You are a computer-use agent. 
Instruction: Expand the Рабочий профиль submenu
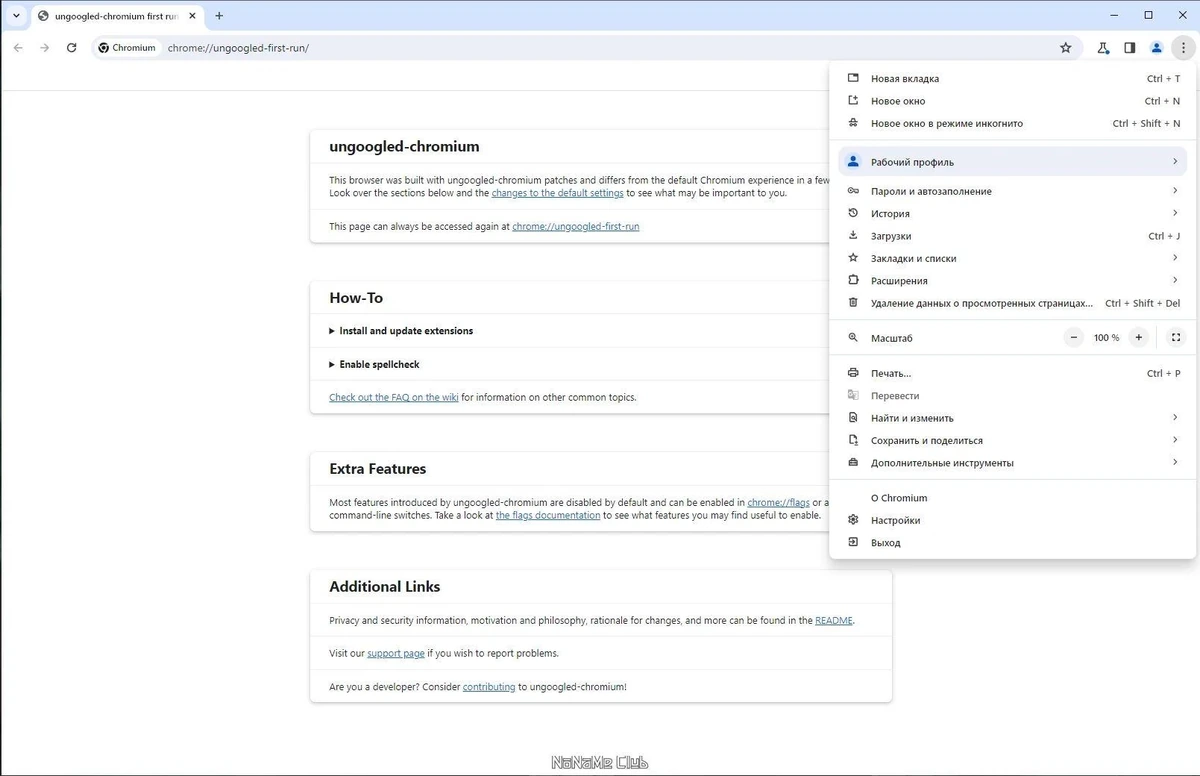1012,162
